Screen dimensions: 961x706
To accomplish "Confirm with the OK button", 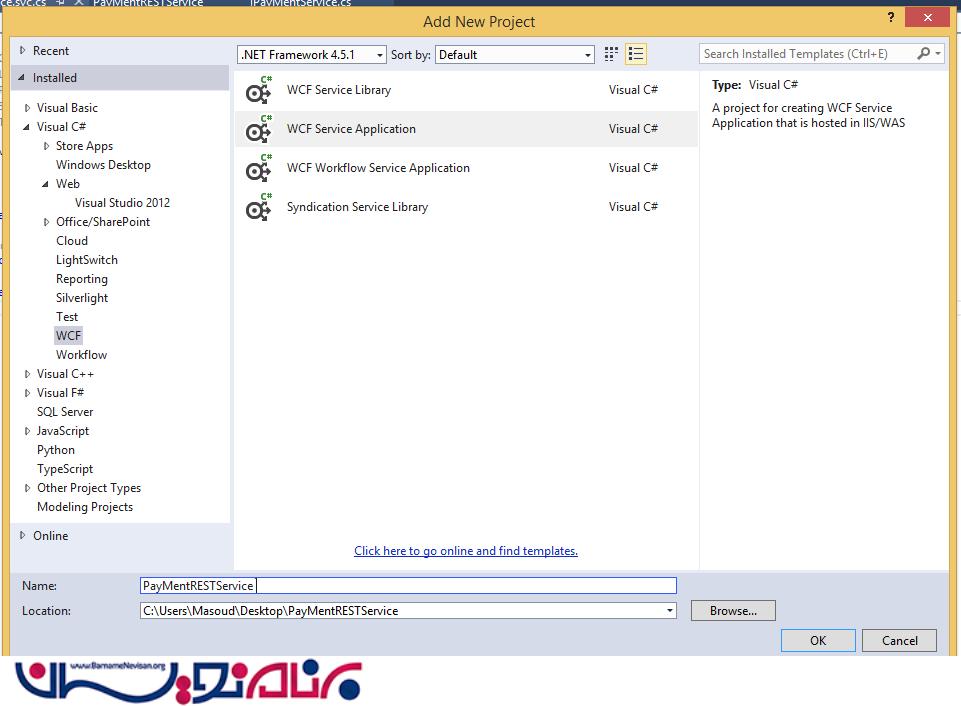I will [x=818, y=641].
